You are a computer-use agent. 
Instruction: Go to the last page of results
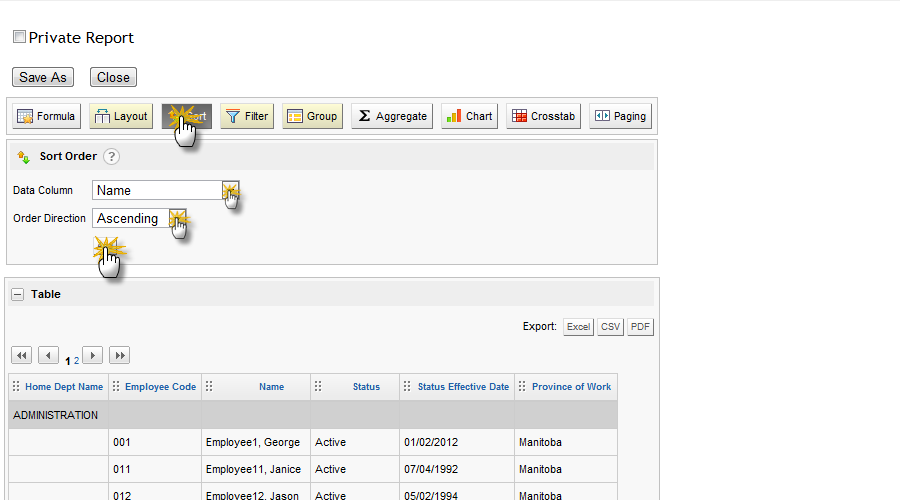click(119, 355)
